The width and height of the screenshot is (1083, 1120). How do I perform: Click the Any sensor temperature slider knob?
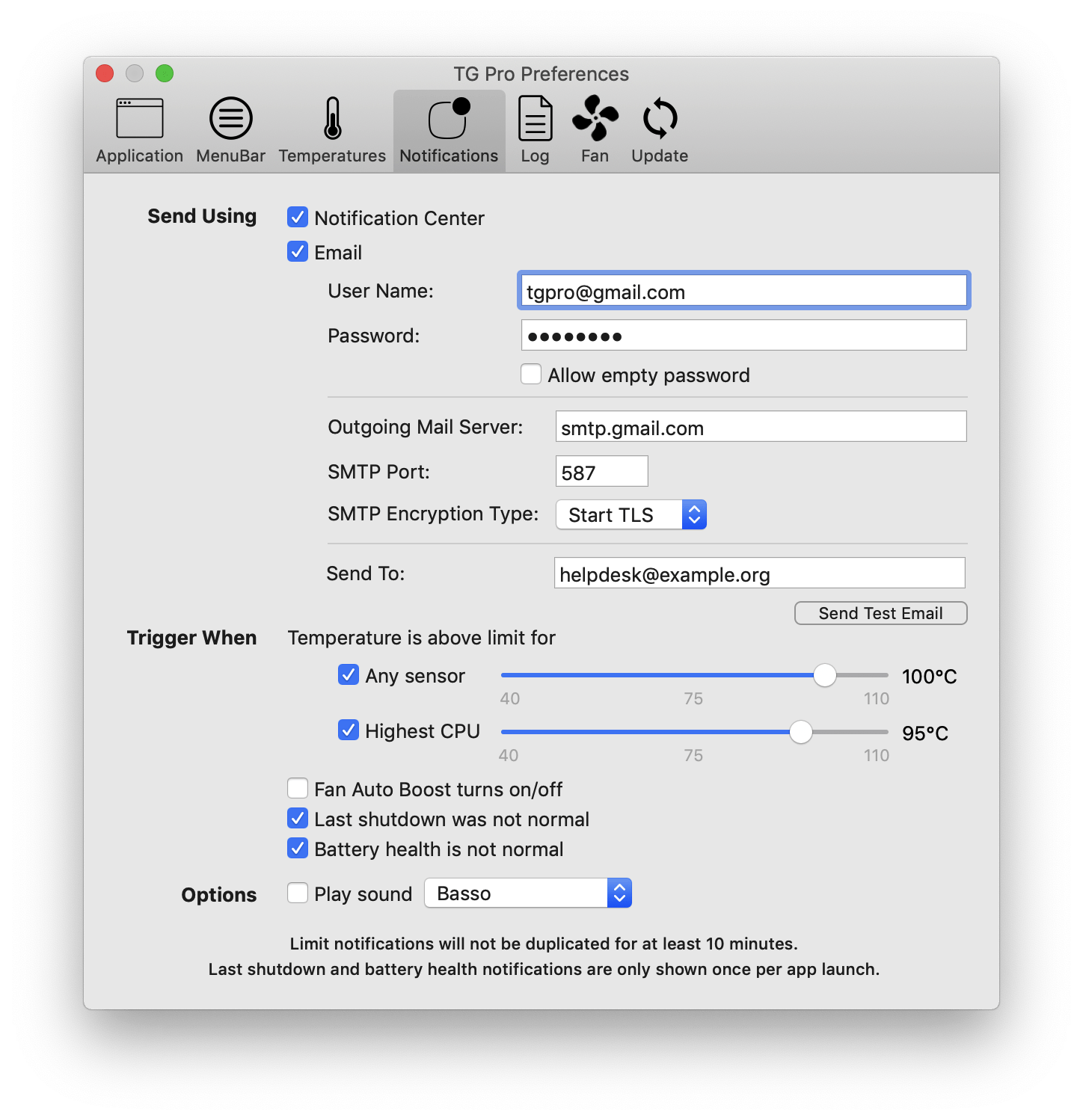pos(824,675)
